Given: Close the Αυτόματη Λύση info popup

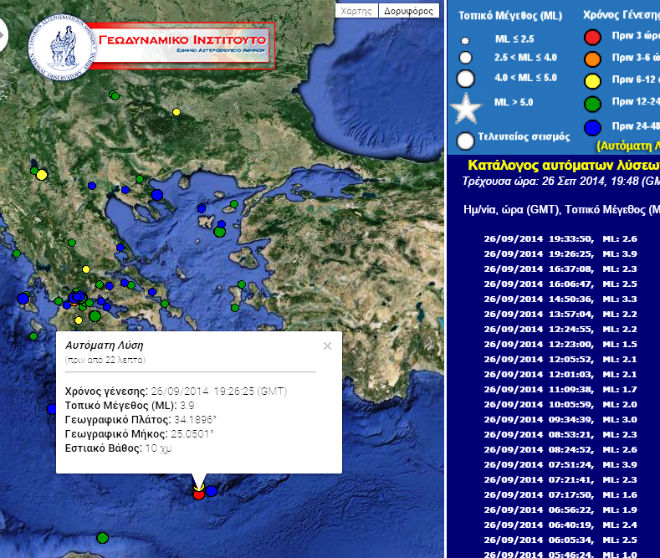Looking at the screenshot, I should click(x=326, y=346).
